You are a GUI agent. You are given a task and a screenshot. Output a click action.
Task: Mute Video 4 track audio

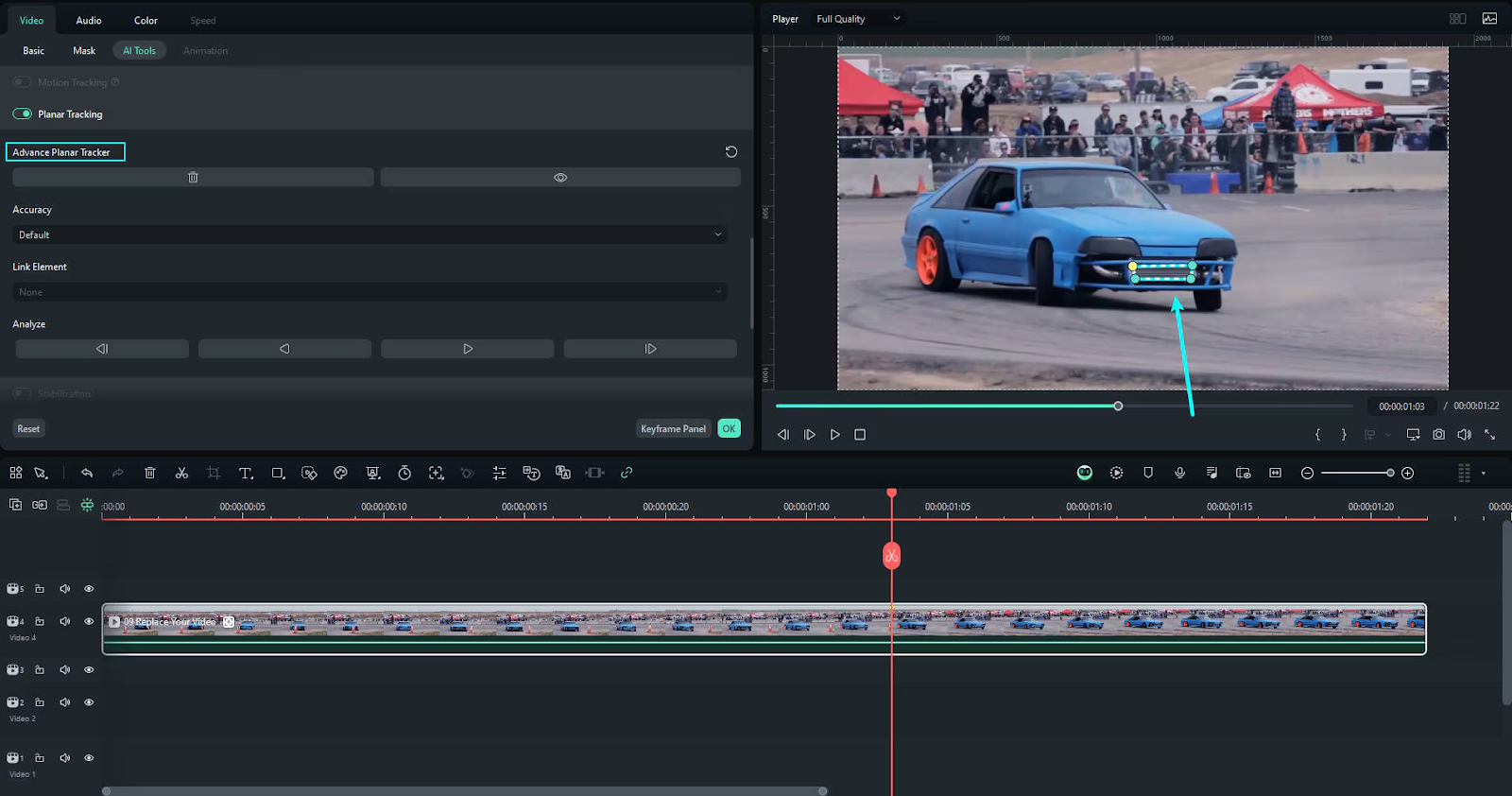point(65,621)
